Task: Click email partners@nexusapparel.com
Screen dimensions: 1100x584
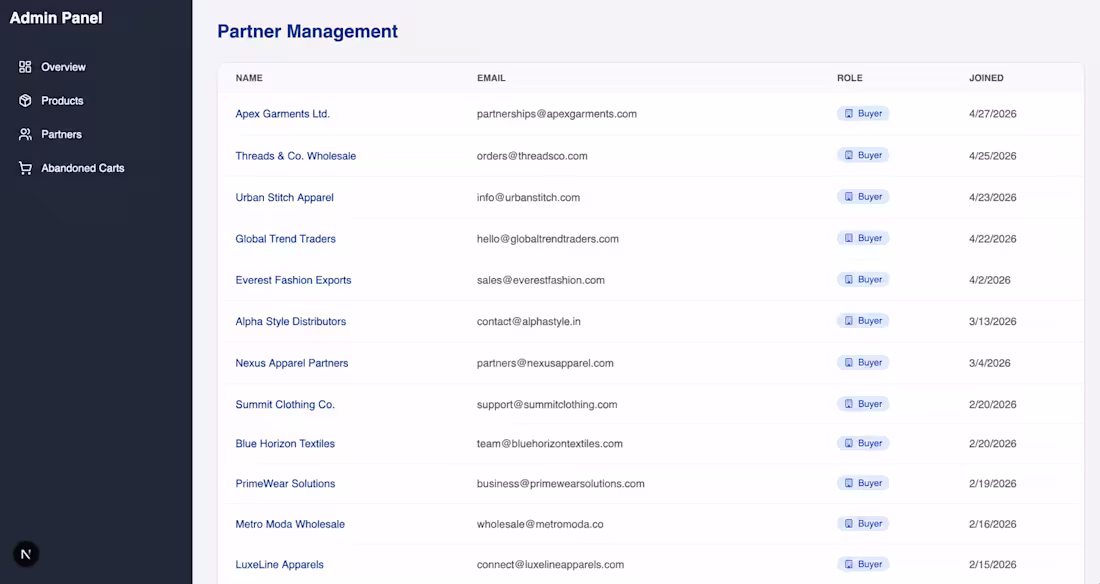Action: [x=545, y=363]
